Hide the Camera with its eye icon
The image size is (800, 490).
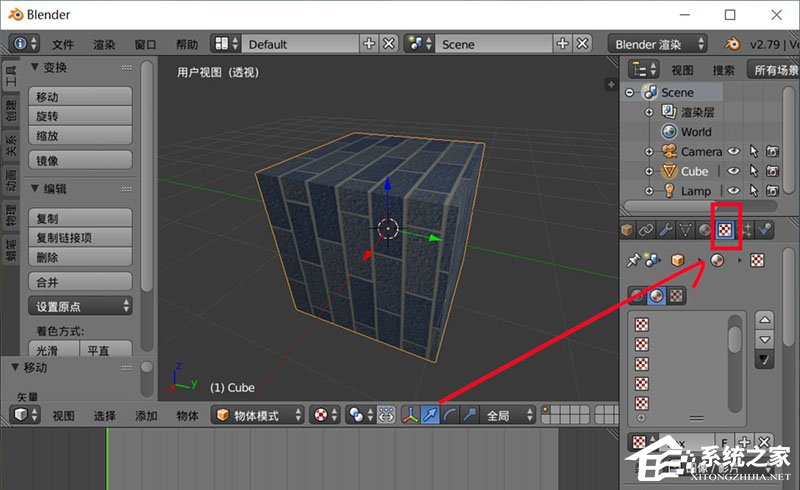(x=734, y=152)
